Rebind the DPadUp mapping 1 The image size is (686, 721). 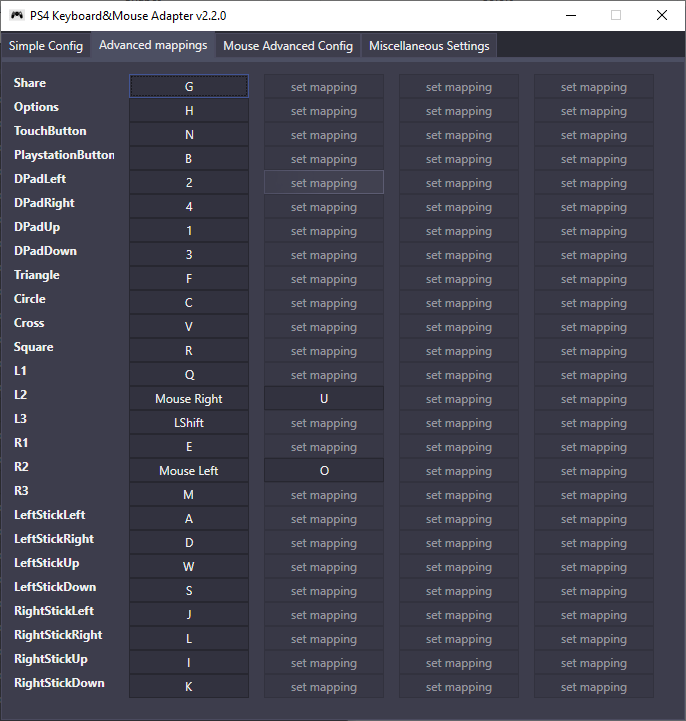pyautogui.click(x=189, y=230)
